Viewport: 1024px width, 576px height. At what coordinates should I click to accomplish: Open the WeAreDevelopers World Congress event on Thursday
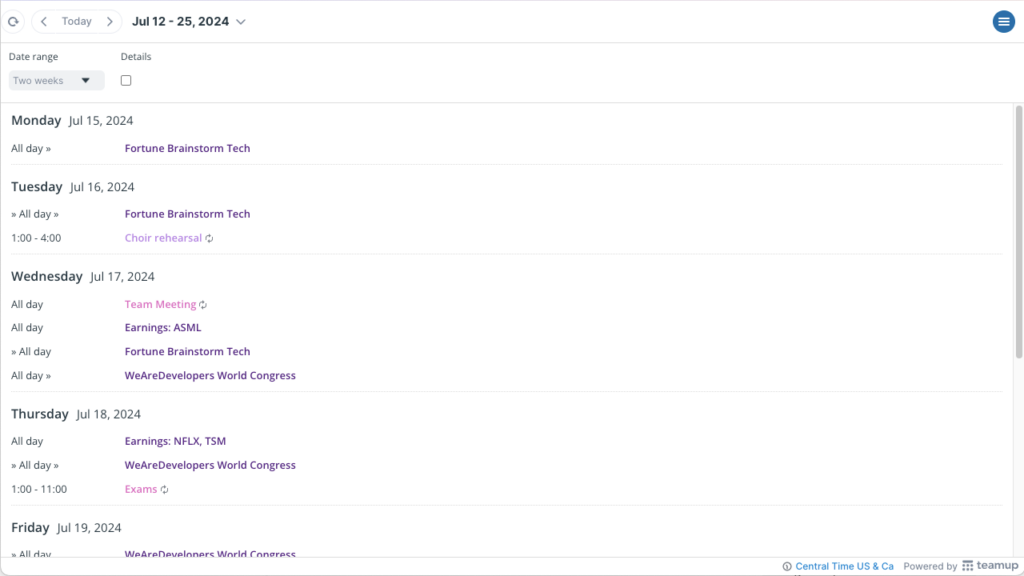(210, 465)
